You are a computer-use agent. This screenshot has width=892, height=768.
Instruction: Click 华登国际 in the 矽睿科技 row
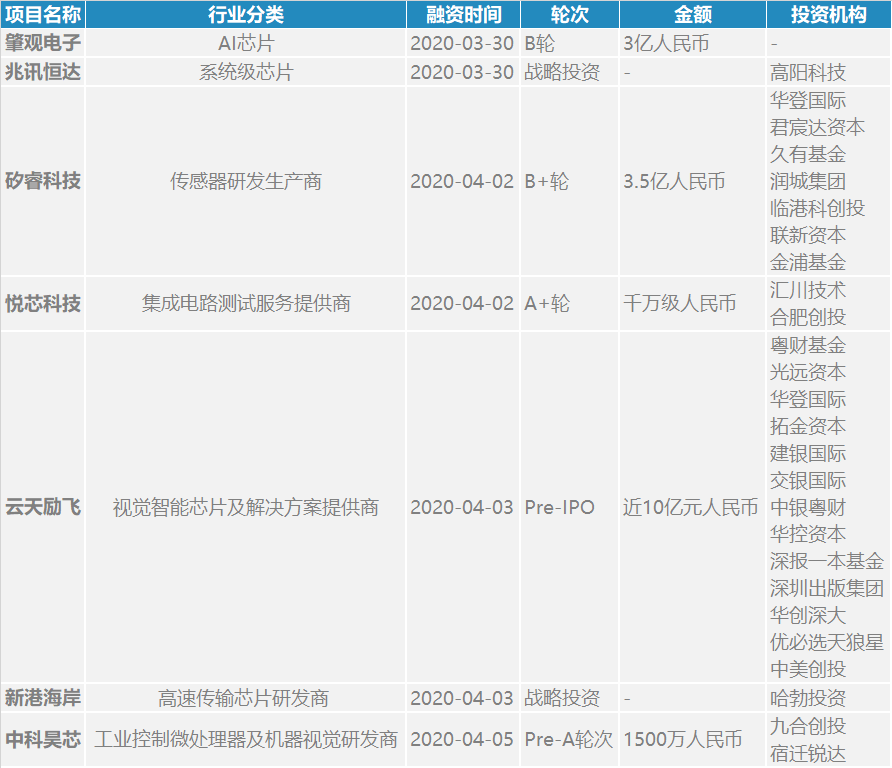(808, 100)
